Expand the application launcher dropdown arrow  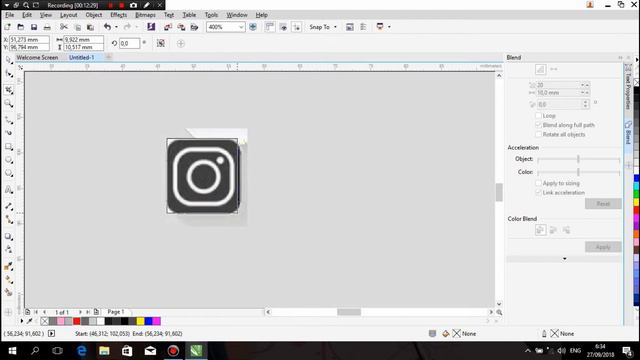click(x=389, y=27)
